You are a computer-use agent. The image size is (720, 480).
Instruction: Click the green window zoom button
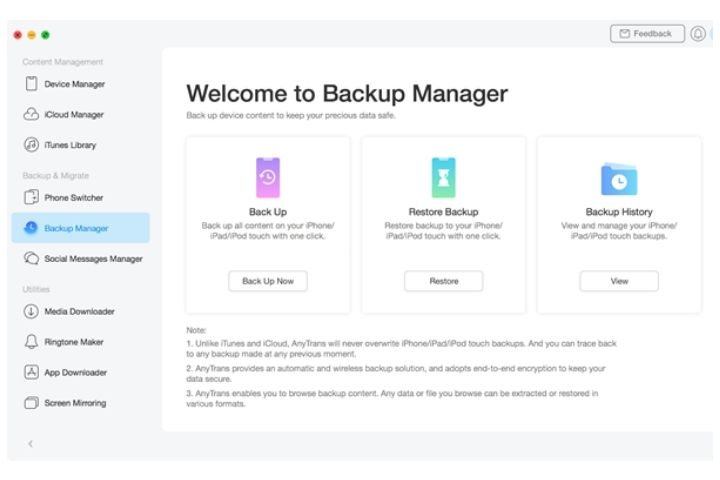pyautogui.click(x=45, y=35)
